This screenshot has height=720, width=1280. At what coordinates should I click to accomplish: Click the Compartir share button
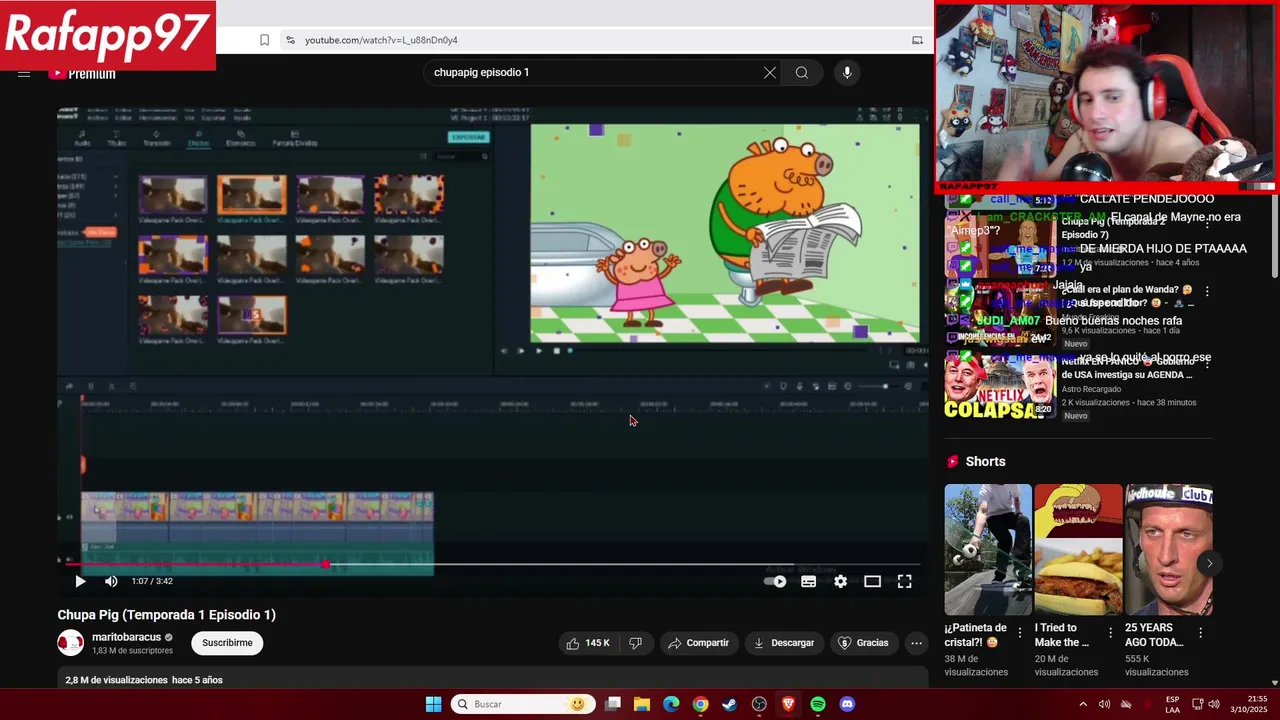pyautogui.click(x=698, y=643)
